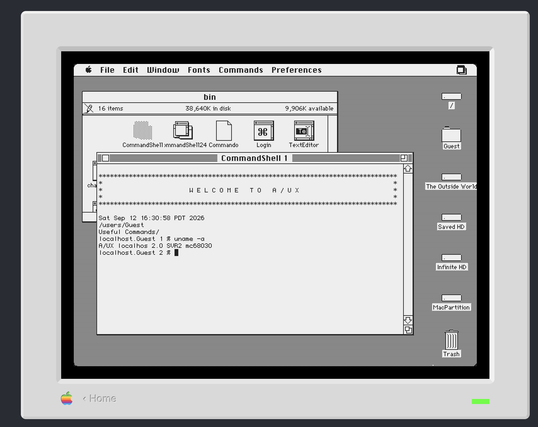This screenshot has width=538, height=427.
Task: Click the CommandShell 1 window title
Action: click(x=254, y=158)
